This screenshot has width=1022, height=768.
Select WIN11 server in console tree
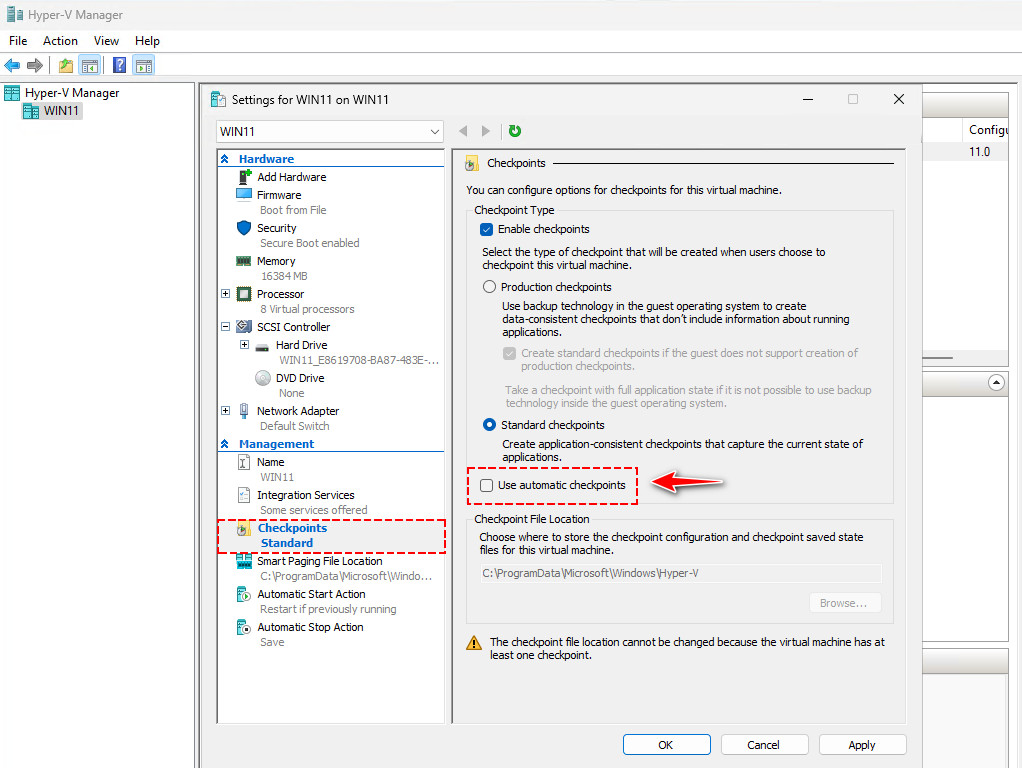pyautogui.click(x=61, y=111)
